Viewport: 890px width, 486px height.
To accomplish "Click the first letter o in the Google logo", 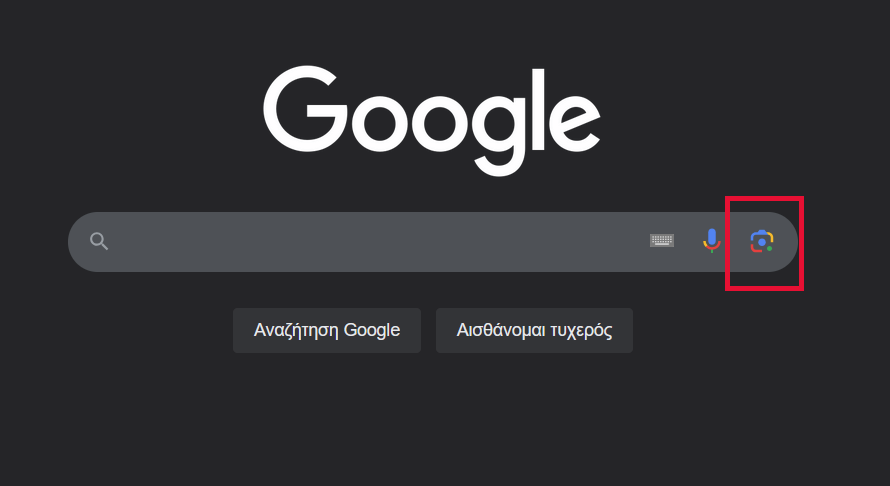I will coord(379,124).
